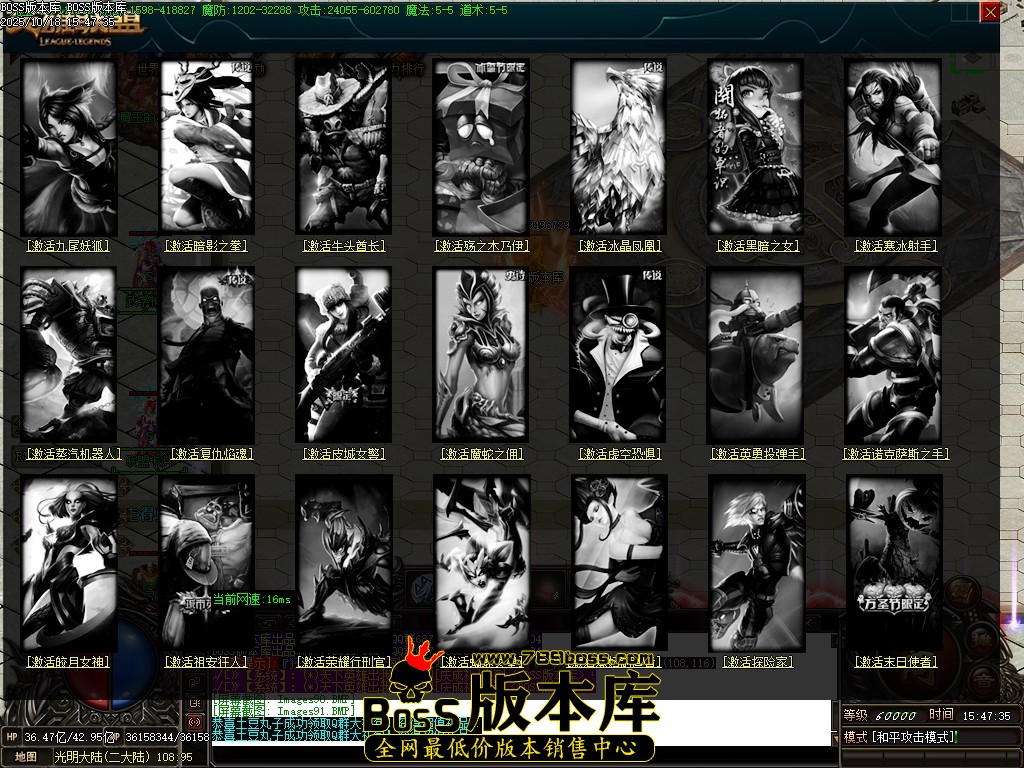Open the 地图 map button

click(x=26, y=757)
